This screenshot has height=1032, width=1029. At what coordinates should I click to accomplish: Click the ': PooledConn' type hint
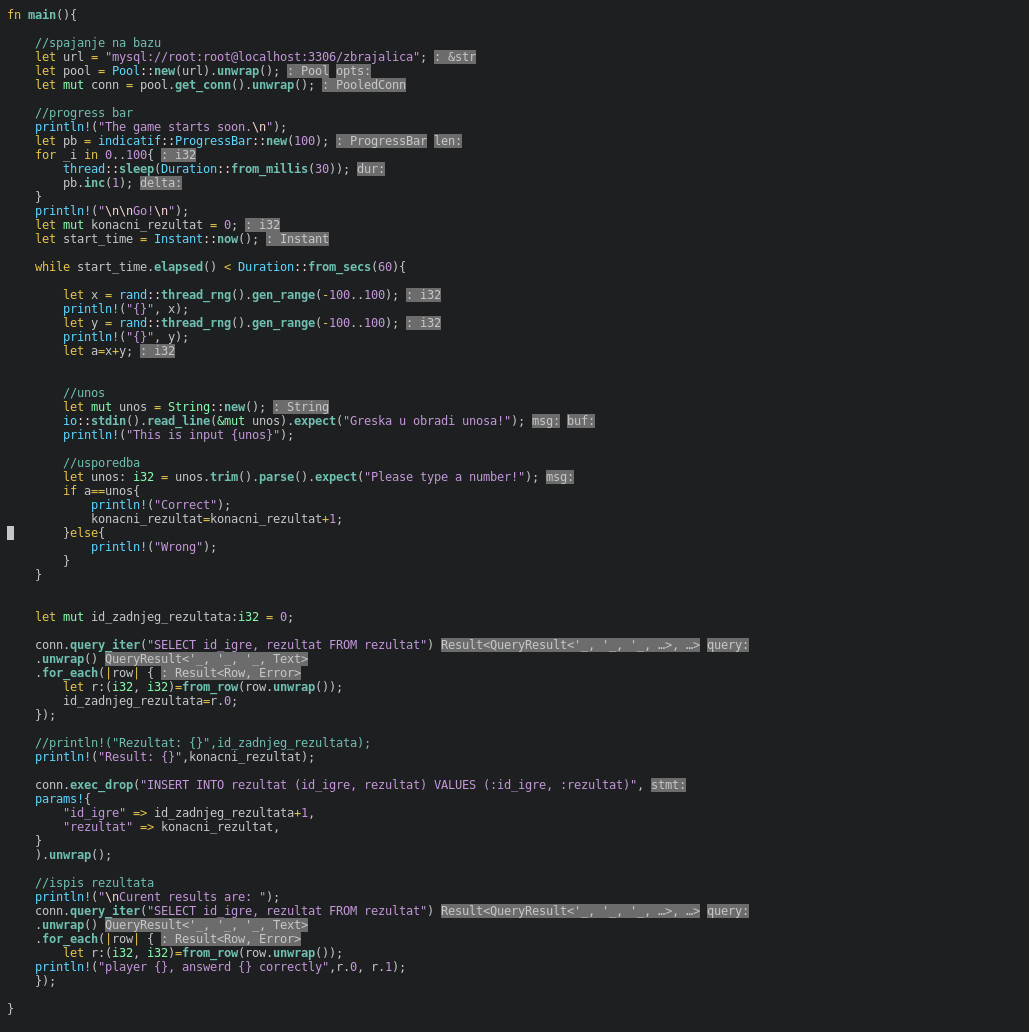click(364, 85)
